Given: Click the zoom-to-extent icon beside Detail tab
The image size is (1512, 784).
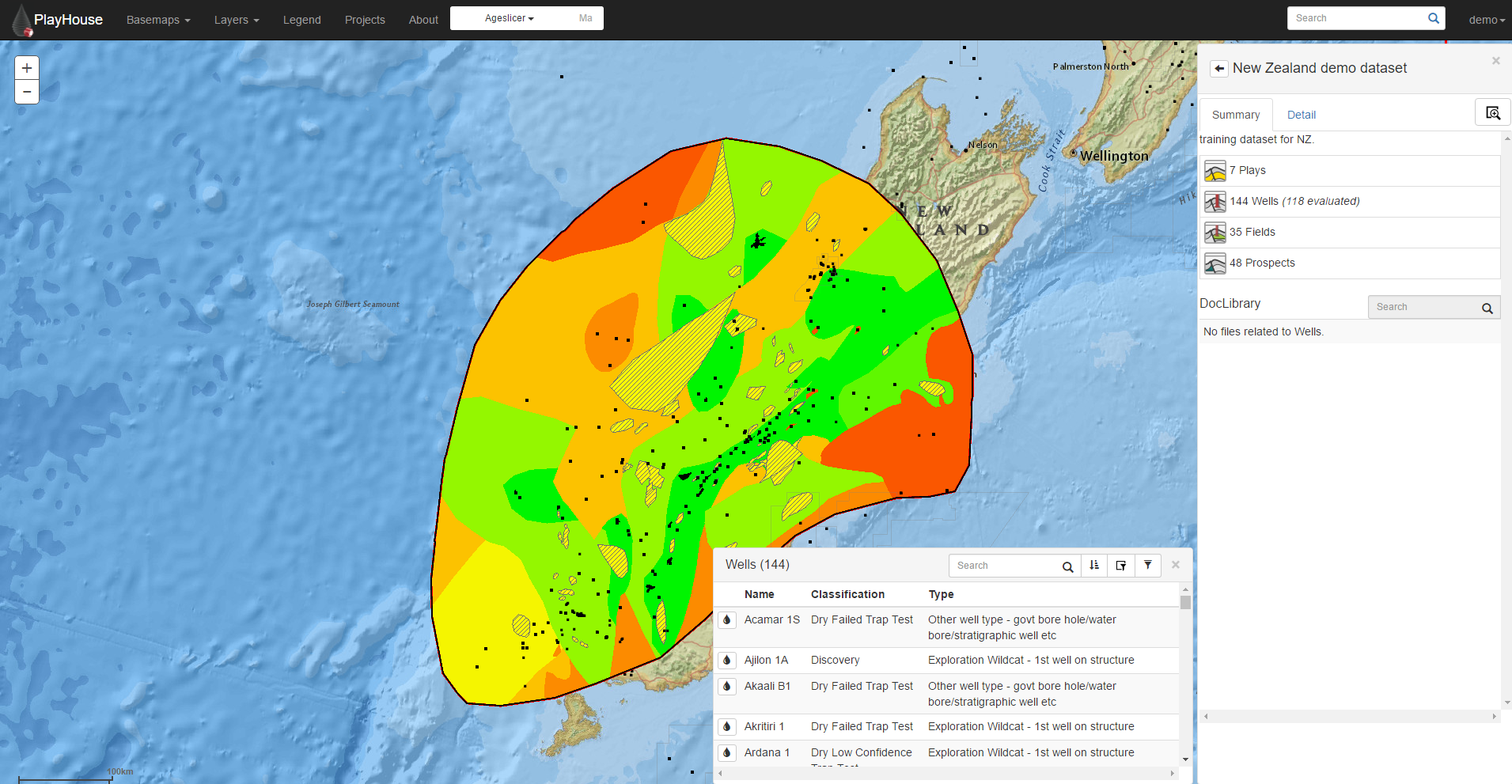Looking at the screenshot, I should (1492, 112).
